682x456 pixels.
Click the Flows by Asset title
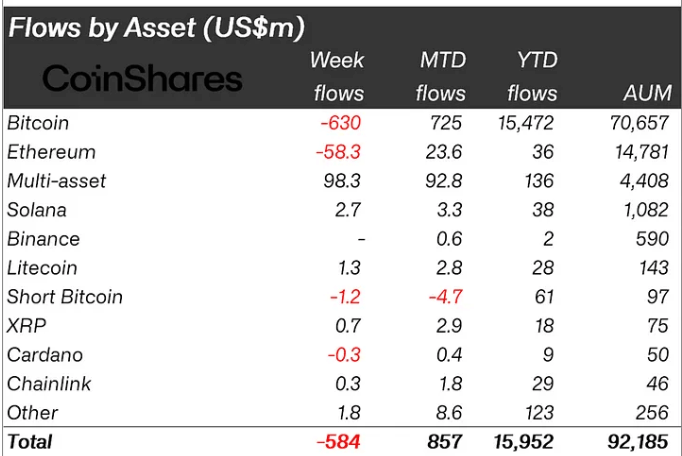tap(156, 27)
